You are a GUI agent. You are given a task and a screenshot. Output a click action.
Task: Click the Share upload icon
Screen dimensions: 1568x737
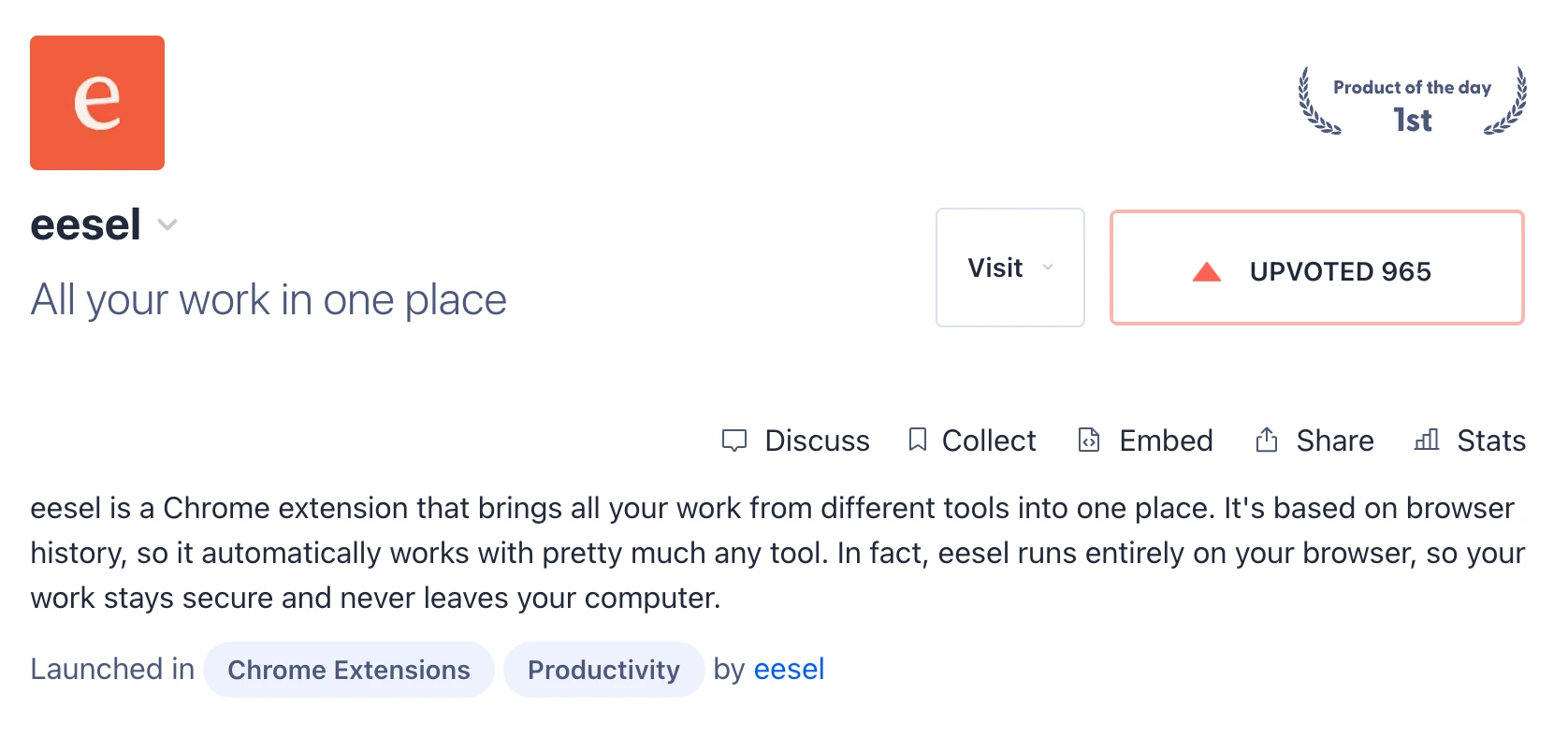(1267, 440)
